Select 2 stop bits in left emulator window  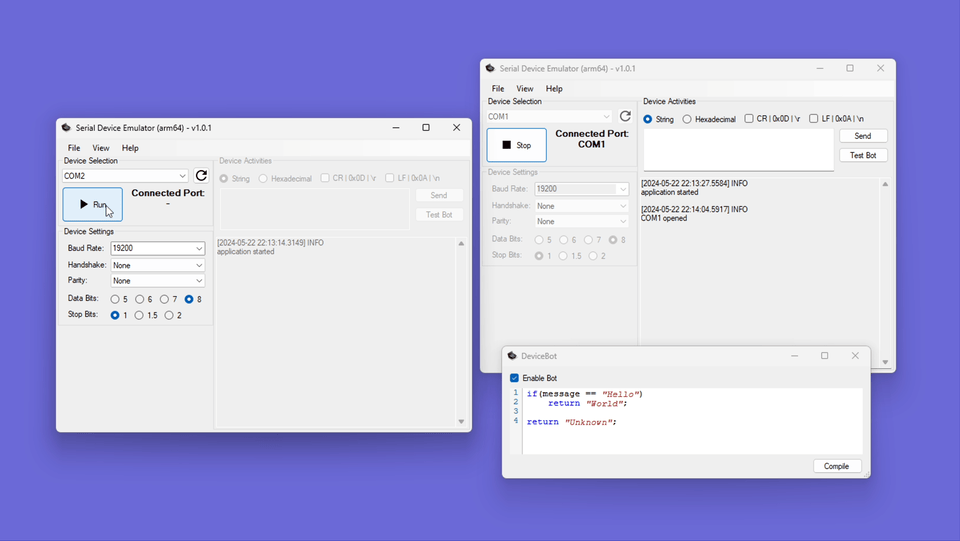(x=169, y=315)
